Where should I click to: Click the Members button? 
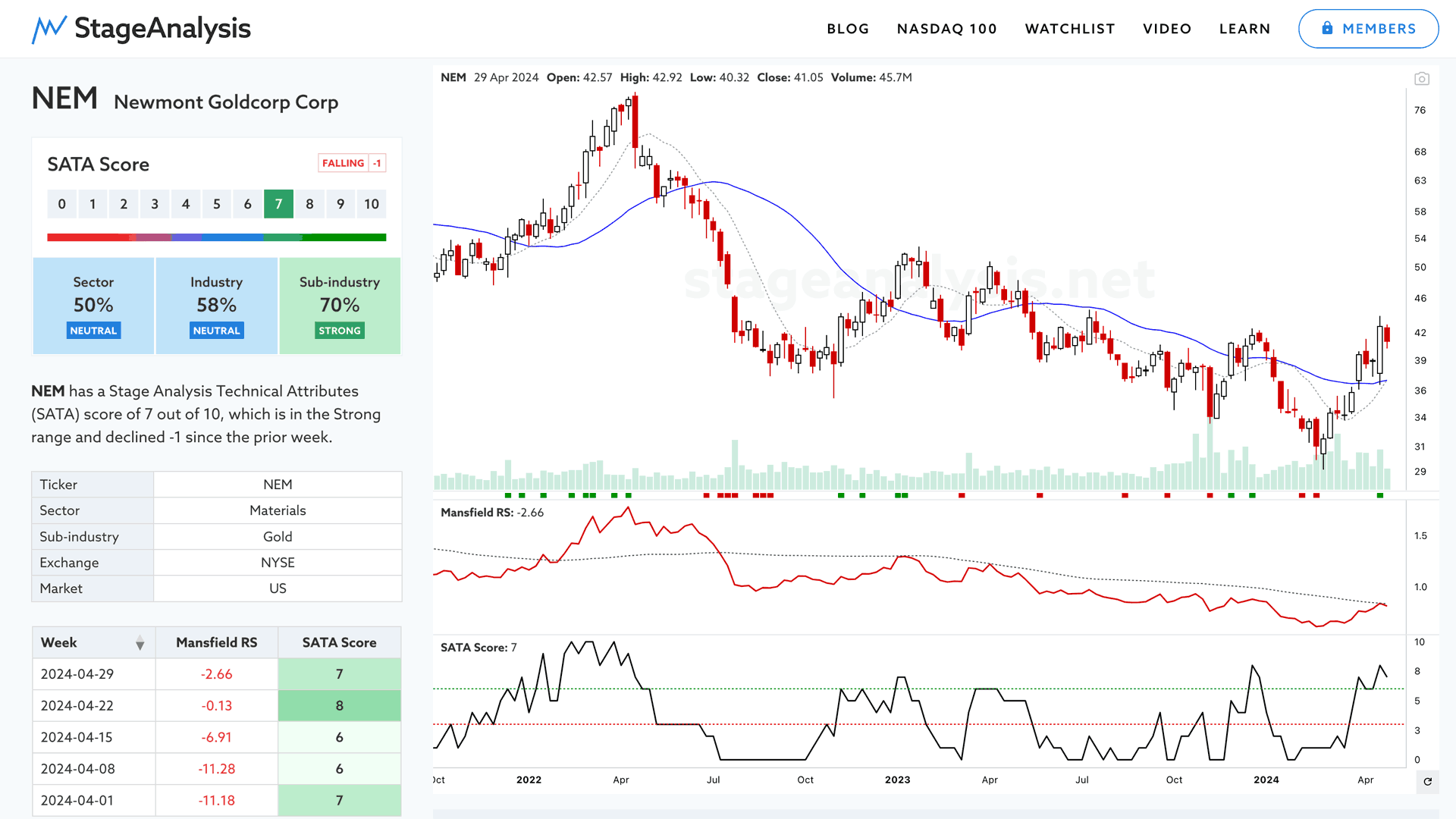click(1368, 29)
